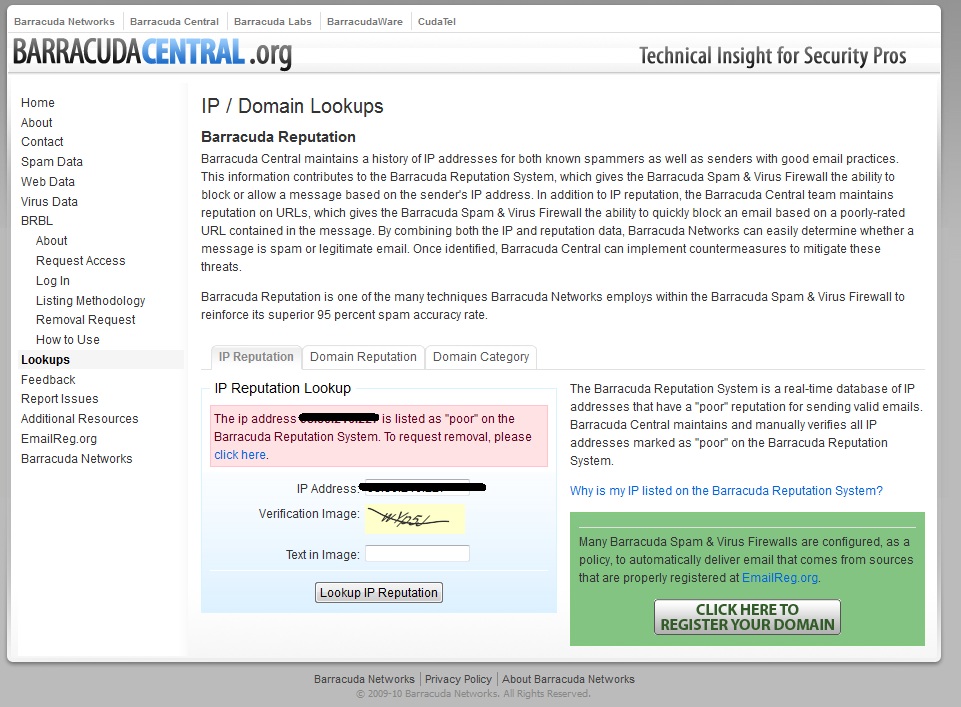
Task: Select CudaTel from top navigation bar
Action: pyautogui.click(x=437, y=21)
